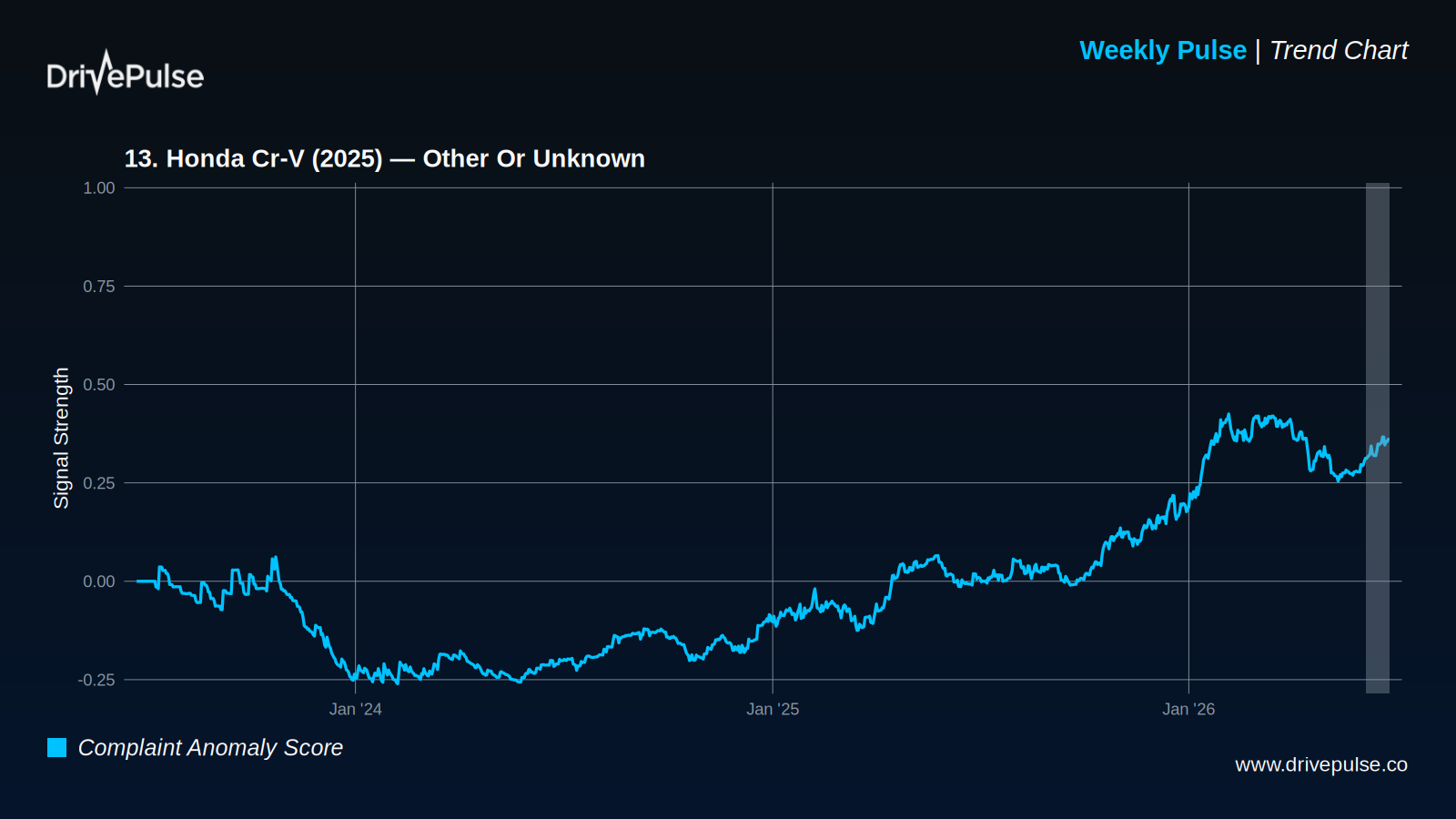Image resolution: width=1456 pixels, height=819 pixels.
Task: Click the 0.00 y-axis tick
Action: pyautogui.click(x=99, y=581)
